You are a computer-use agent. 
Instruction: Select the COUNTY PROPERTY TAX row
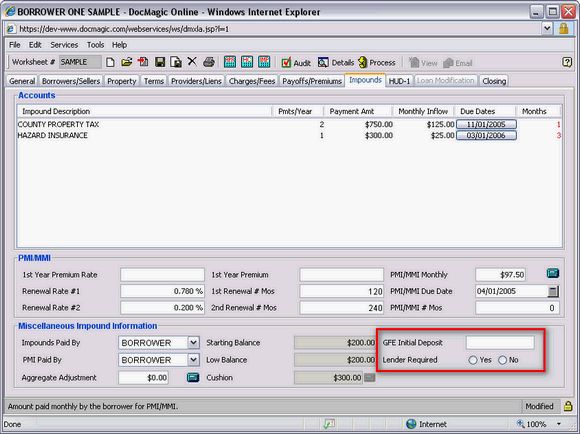289,124
